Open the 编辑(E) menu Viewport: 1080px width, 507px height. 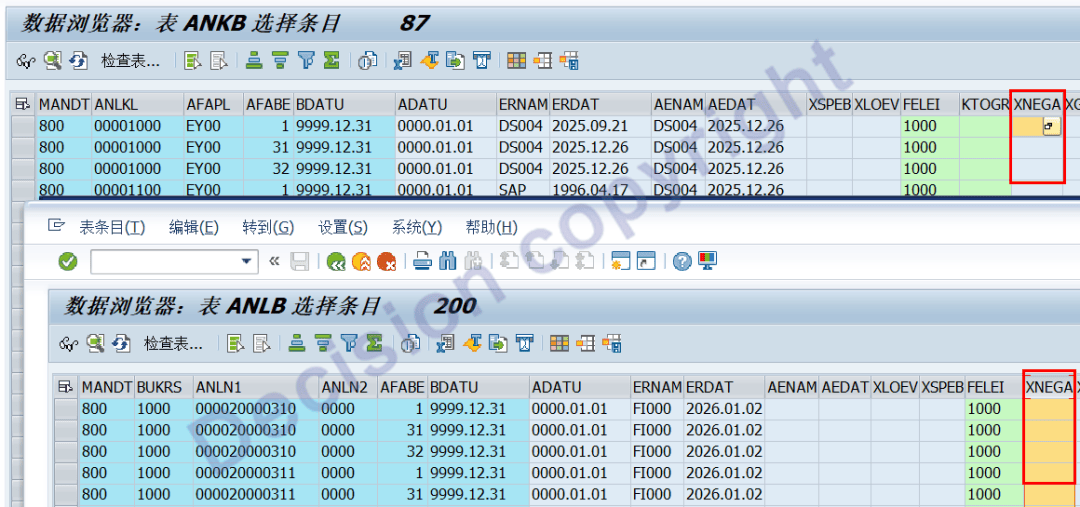(x=194, y=227)
